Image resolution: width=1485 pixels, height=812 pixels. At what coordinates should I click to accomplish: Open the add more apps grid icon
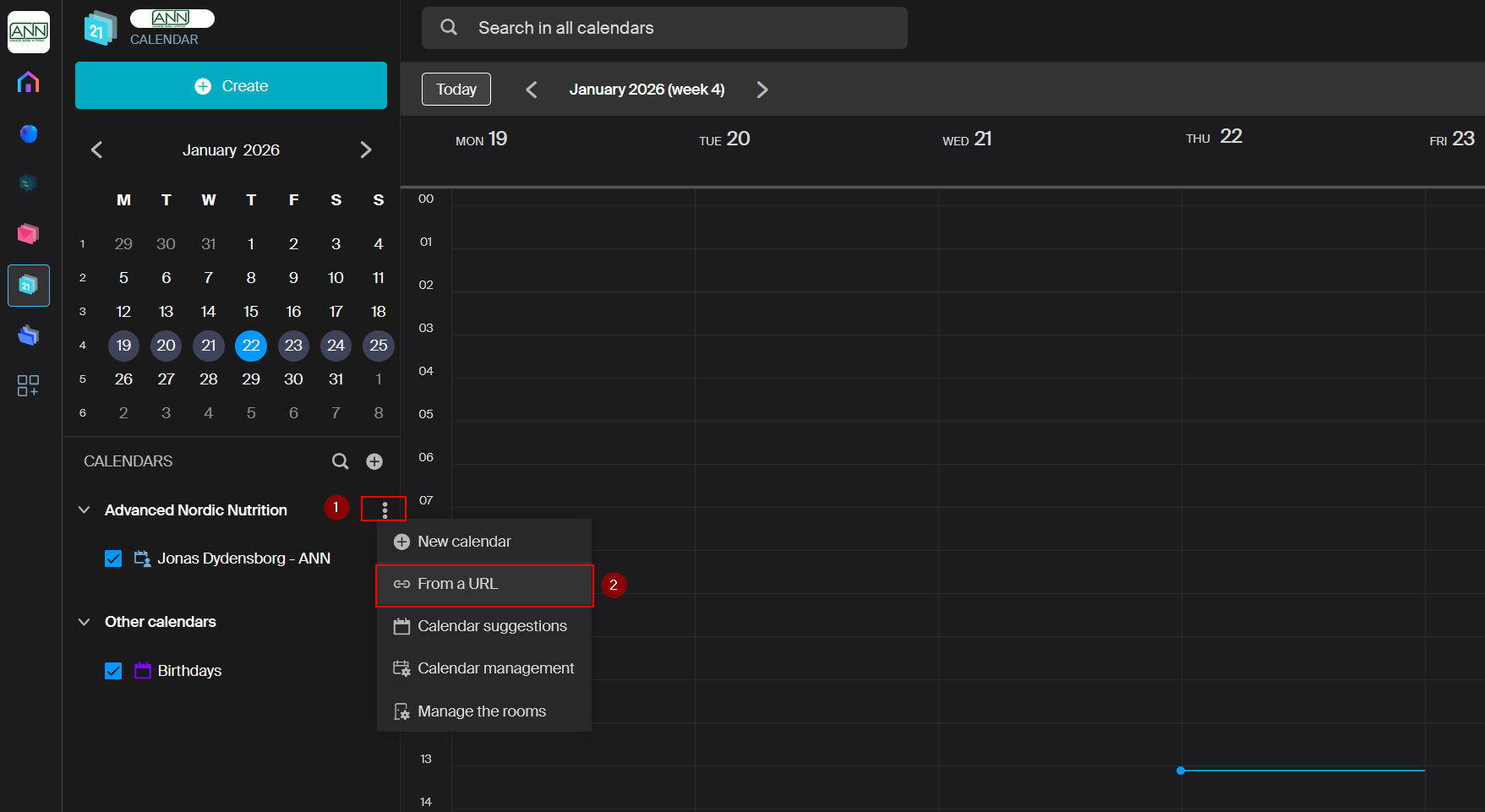[x=28, y=386]
